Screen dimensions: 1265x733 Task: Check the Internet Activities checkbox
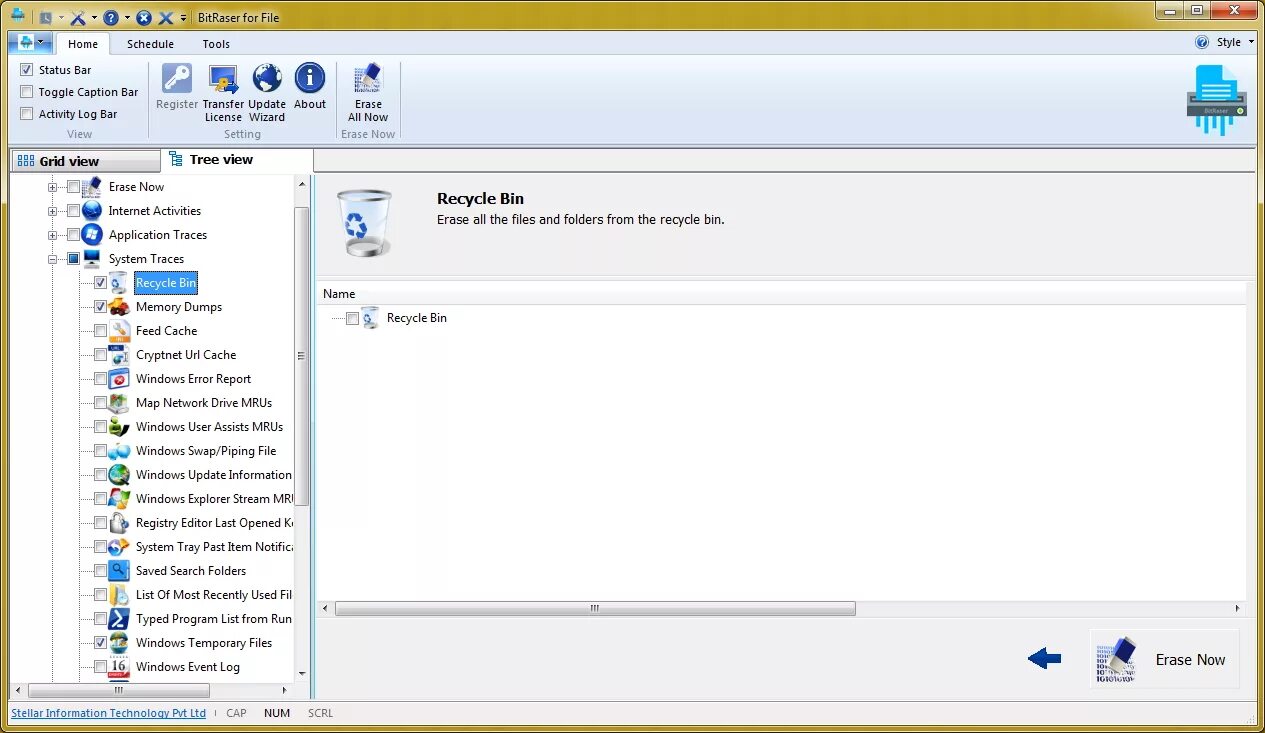pos(73,211)
